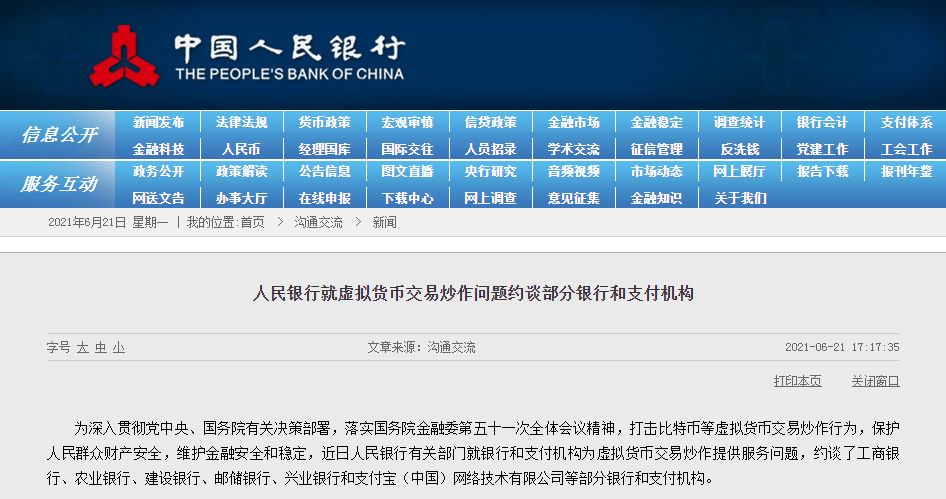Open 意见征集 link
Image resolution: width=946 pixels, height=499 pixels.
(574, 198)
